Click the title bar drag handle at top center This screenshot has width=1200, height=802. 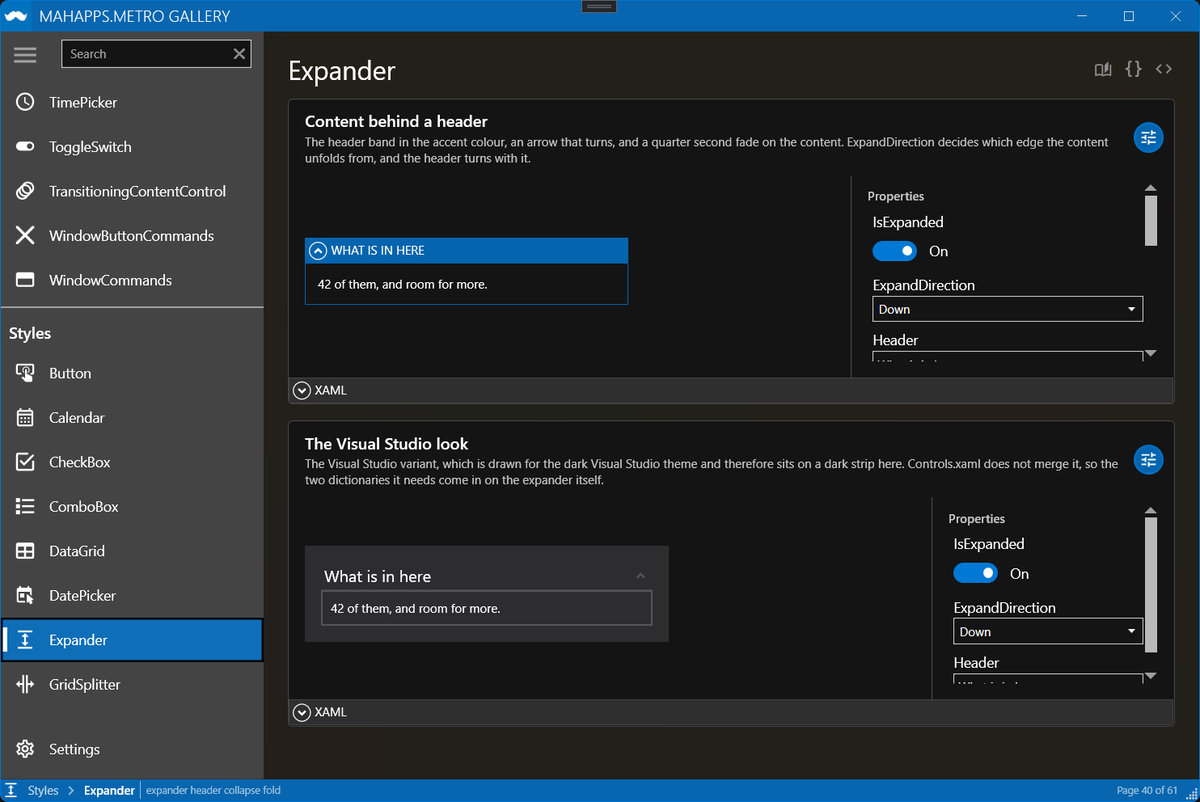tap(599, 7)
